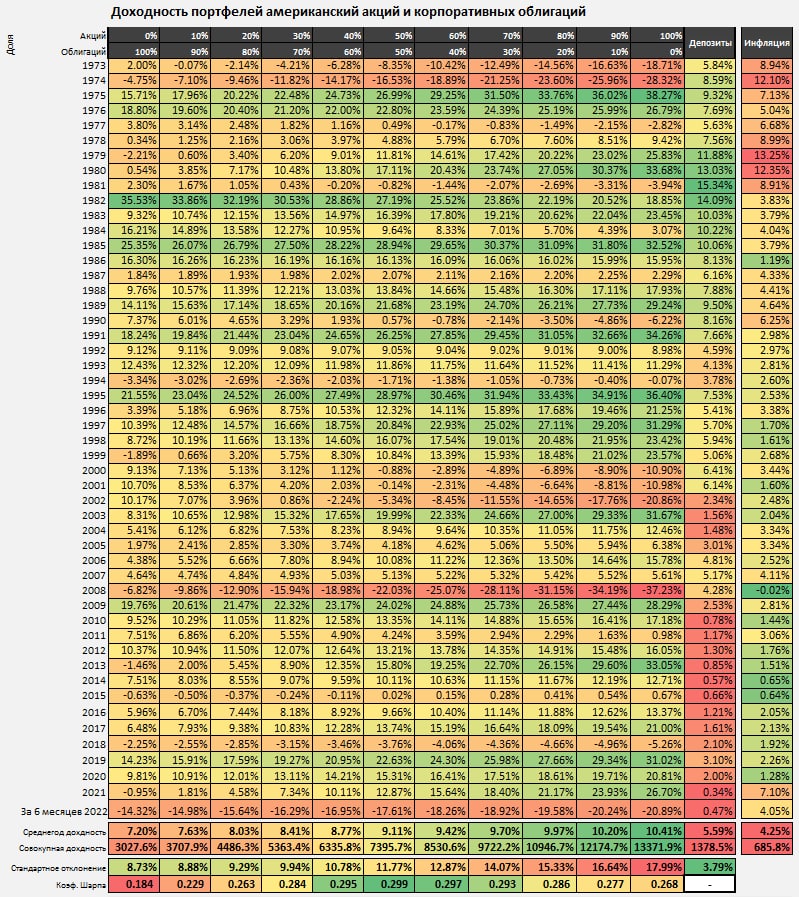Select the Инфляция column header
Viewport: 799px width, 897px height.
pyautogui.click(x=768, y=43)
